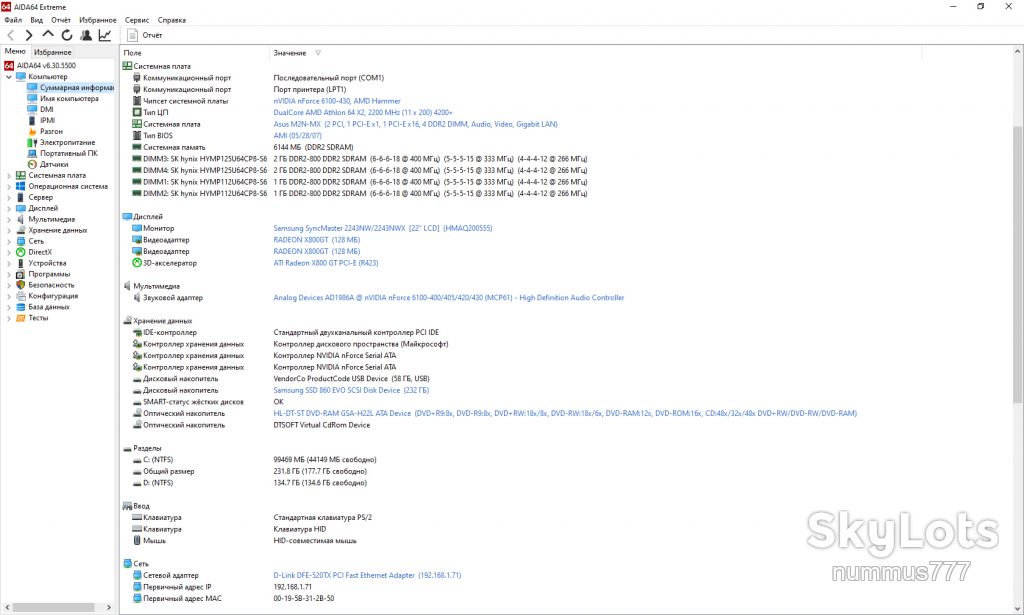This screenshot has width=1024, height=615.
Task: Expand the Тесты tree node
Action: pos(8,319)
